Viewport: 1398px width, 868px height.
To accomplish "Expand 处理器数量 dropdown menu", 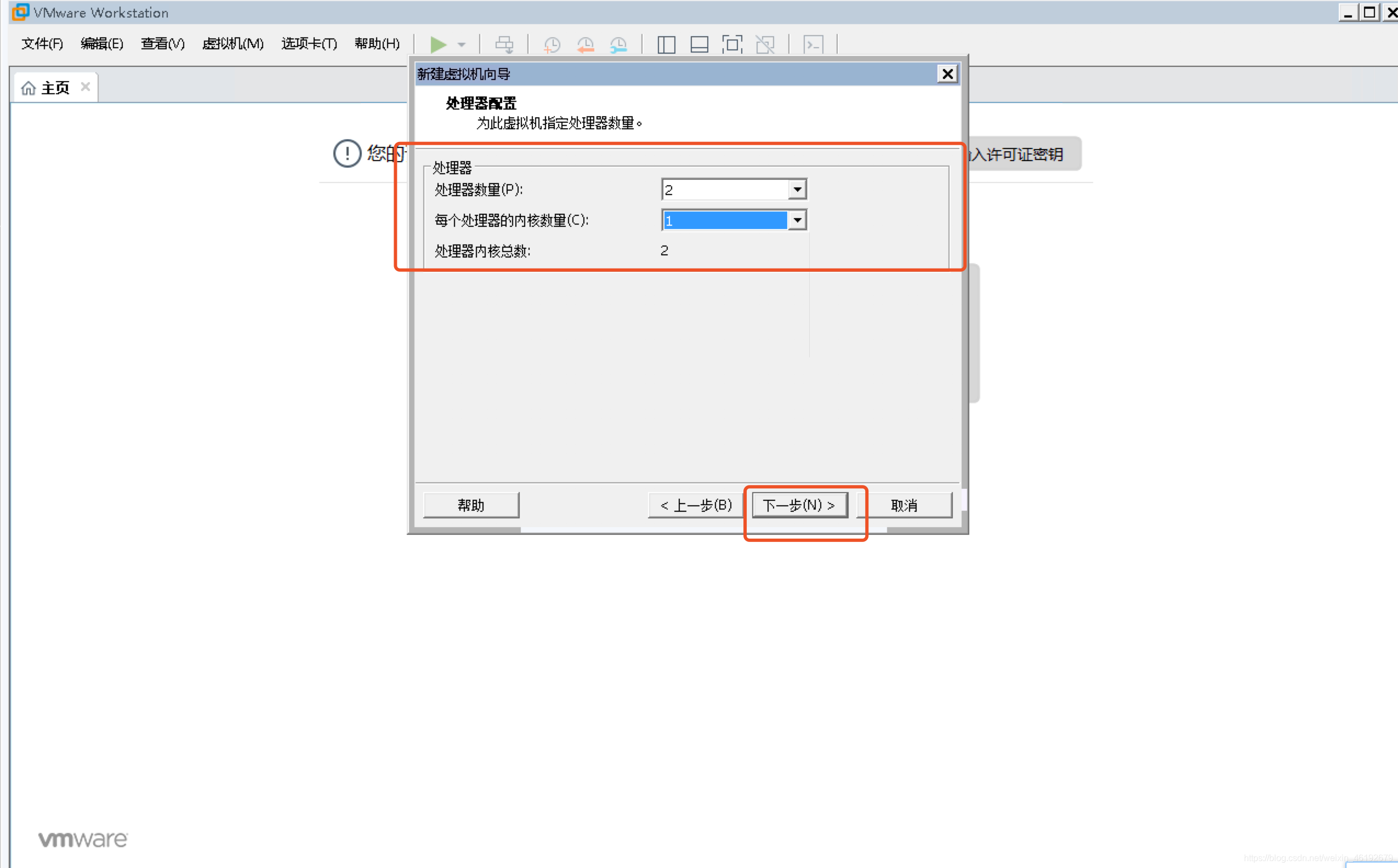I will point(797,188).
